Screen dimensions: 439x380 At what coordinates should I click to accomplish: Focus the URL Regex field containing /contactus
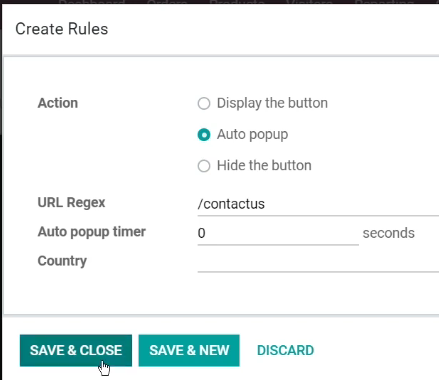[318, 204]
